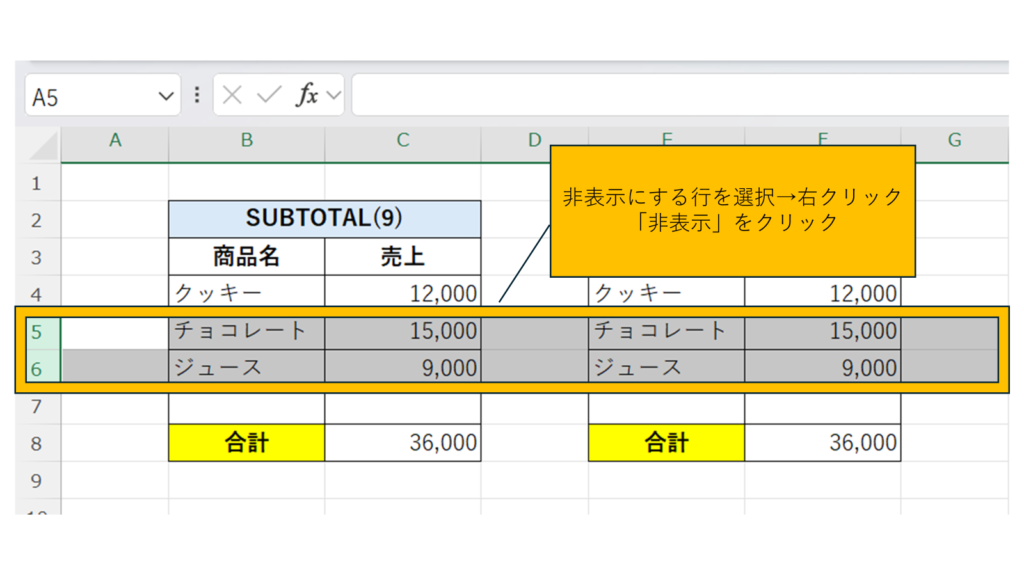
Task: Click the yellow 合計 cell in column B
Action: click(246, 443)
